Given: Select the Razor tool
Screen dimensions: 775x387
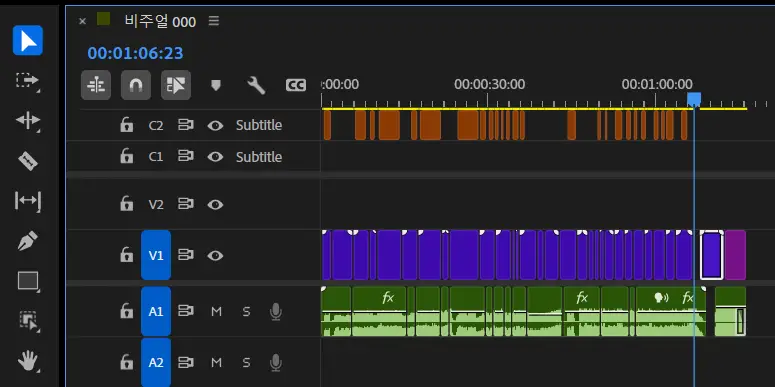Looking at the screenshot, I should [x=28, y=161].
